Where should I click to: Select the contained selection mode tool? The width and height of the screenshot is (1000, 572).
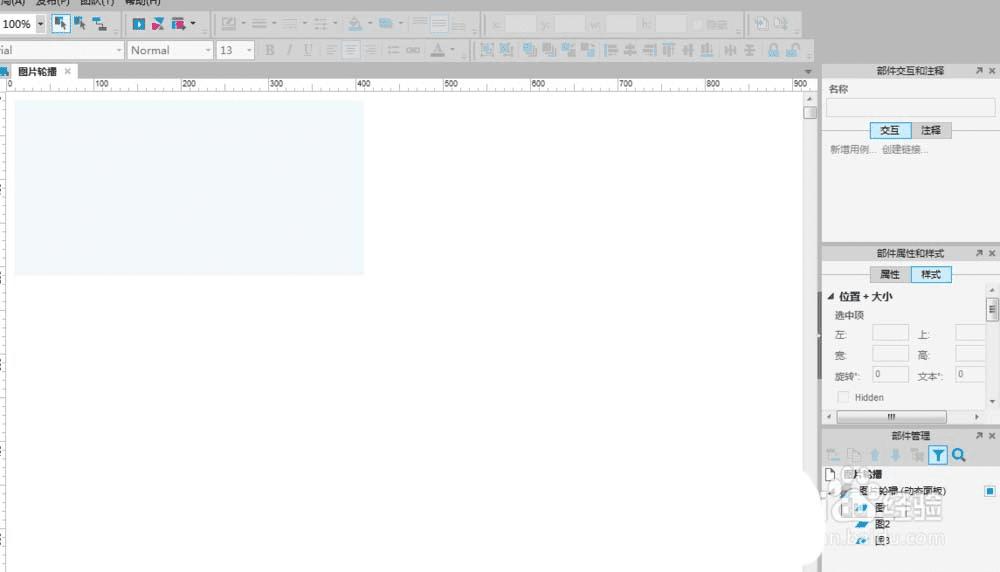pyautogui.click(x=80, y=24)
